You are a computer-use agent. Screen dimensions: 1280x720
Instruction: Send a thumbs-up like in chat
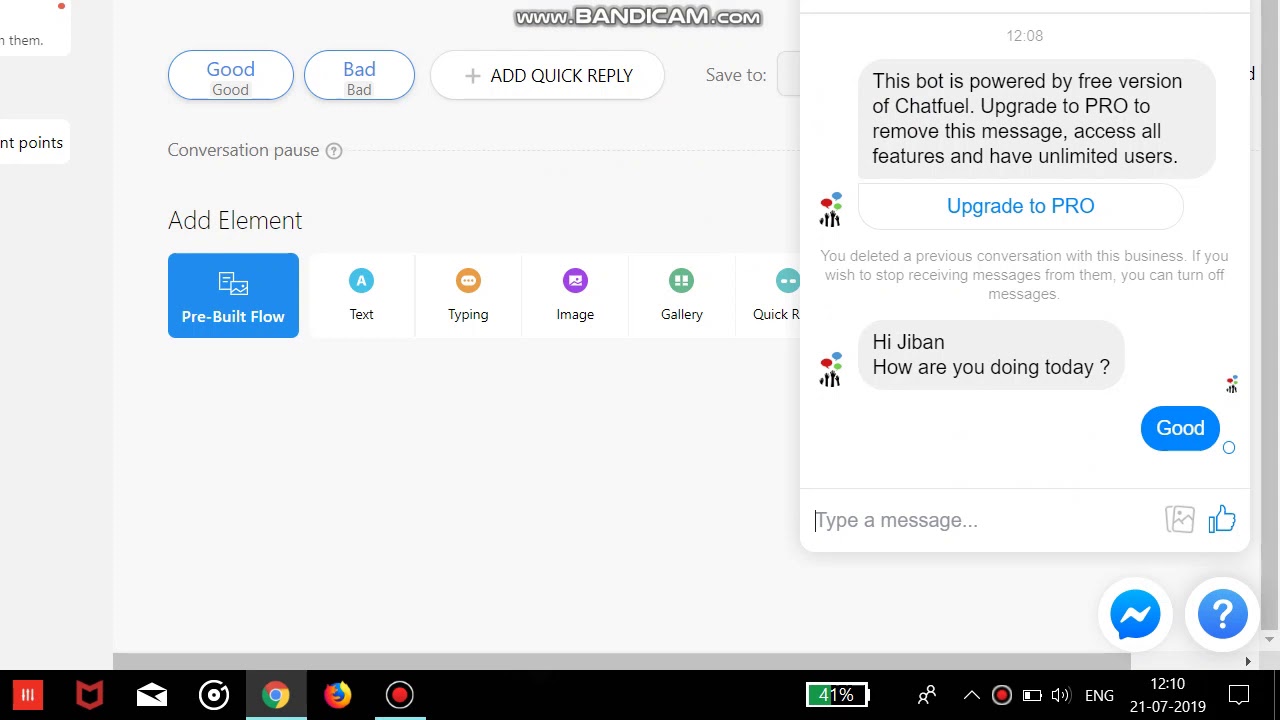coord(1222,519)
